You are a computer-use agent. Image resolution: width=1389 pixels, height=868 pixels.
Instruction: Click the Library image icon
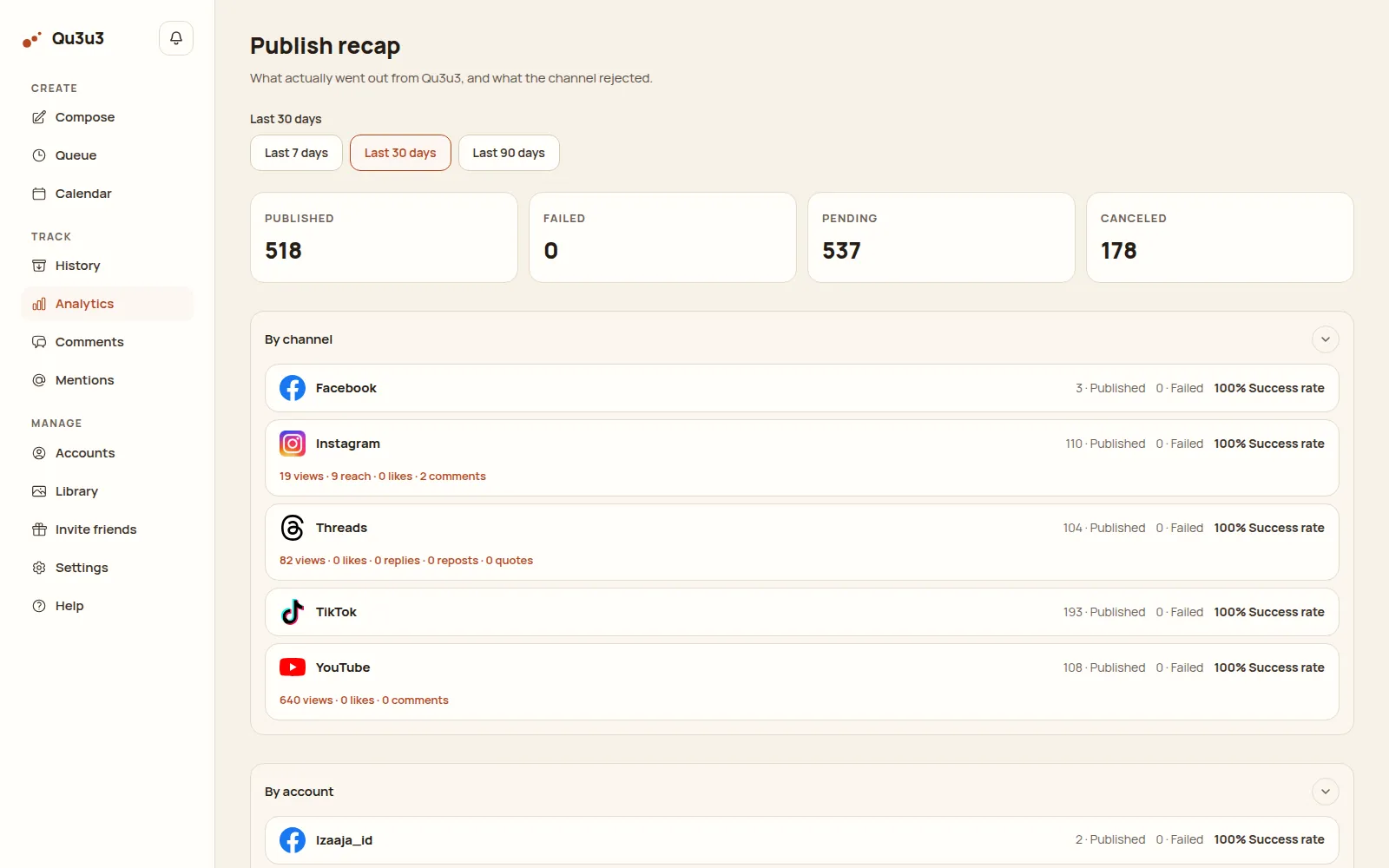(x=39, y=491)
